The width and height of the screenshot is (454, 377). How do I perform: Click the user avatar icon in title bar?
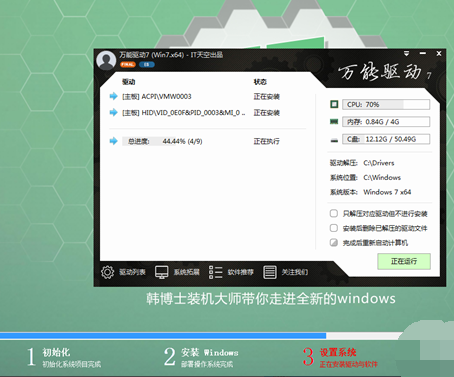[106, 60]
